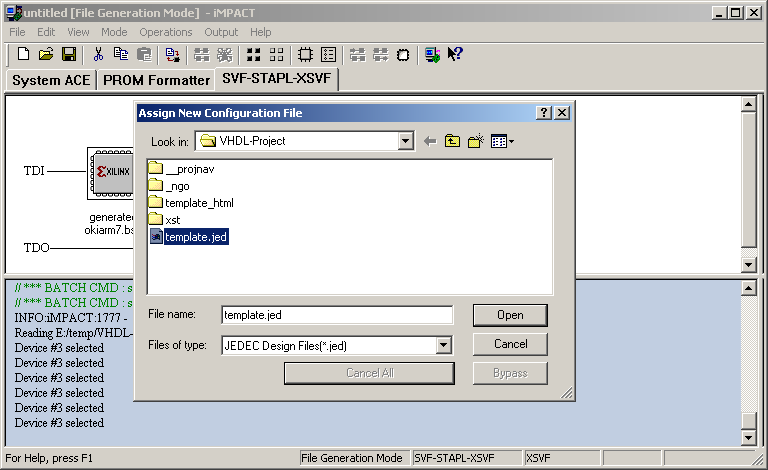Image resolution: width=768 pixels, height=470 pixels.
Task: Click the greyed chip icon in toolbar
Action: click(403, 54)
